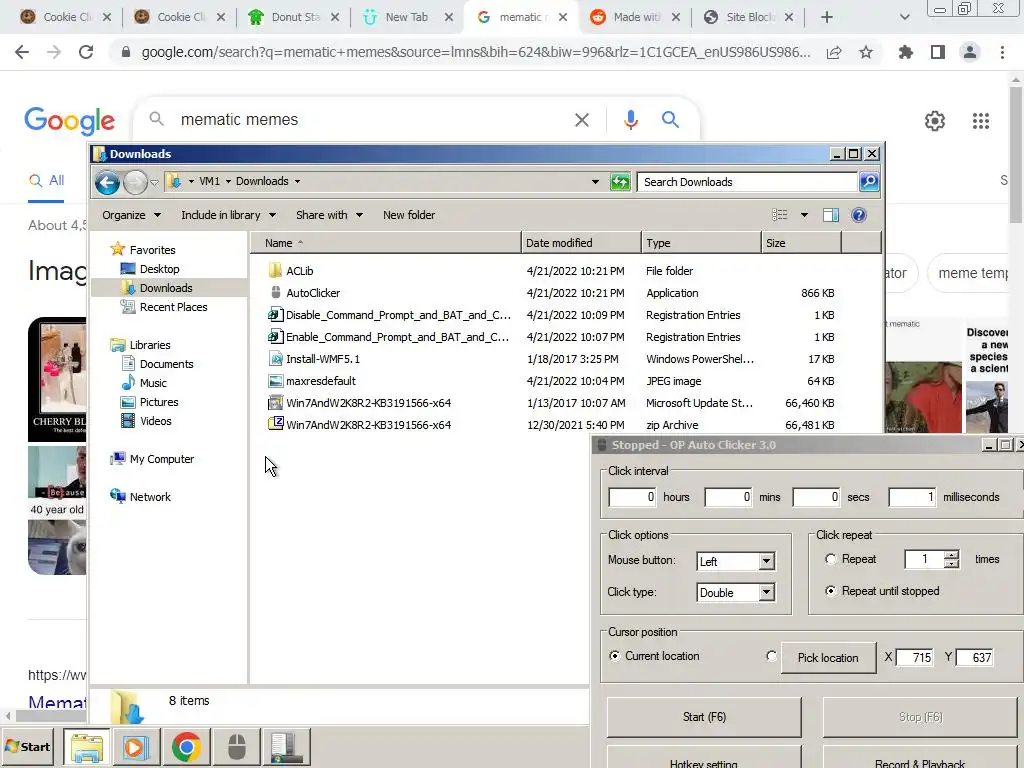
Task: Select the Repeat radio button
Action: (830, 559)
